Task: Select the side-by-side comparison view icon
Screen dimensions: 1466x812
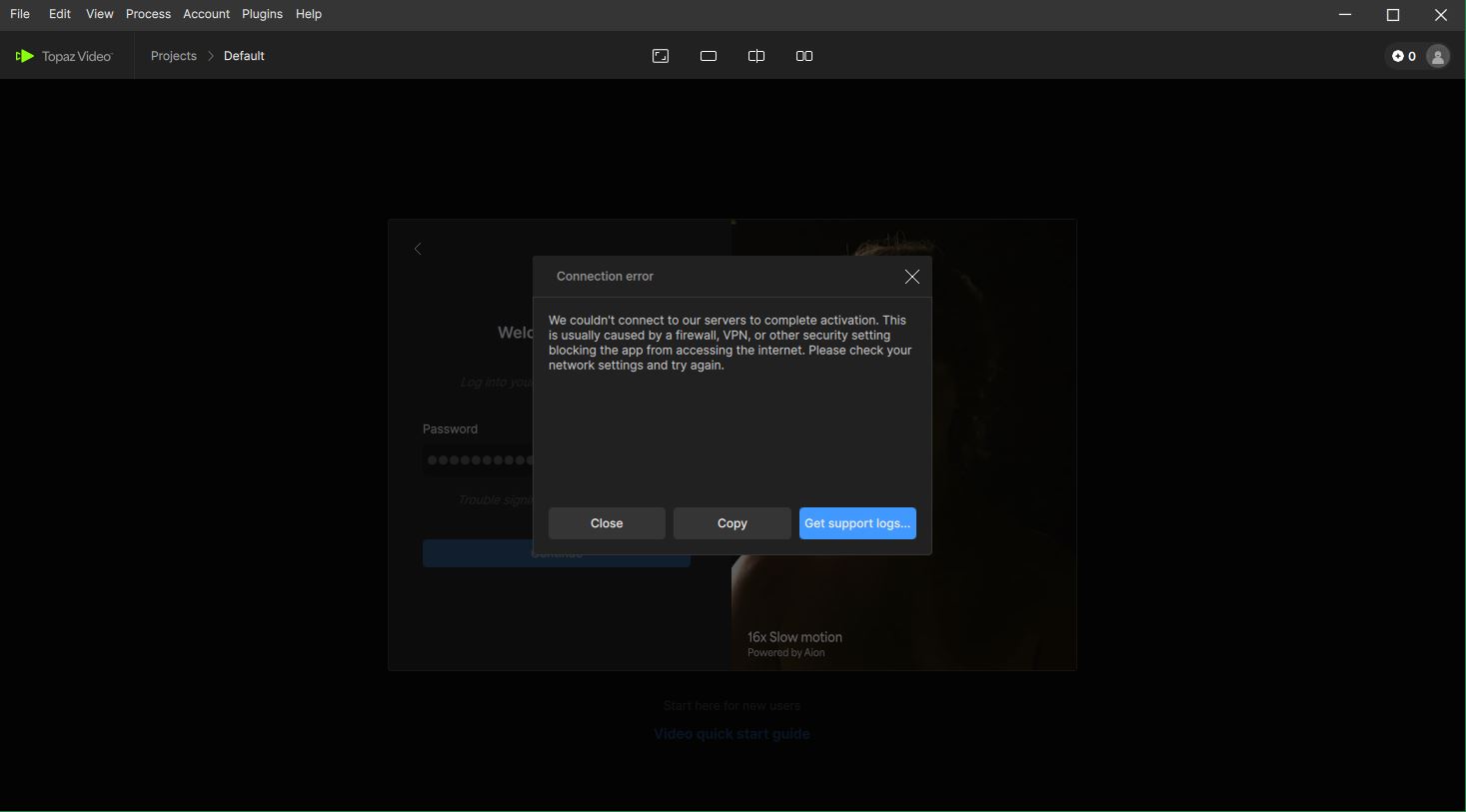Action: [x=804, y=56]
